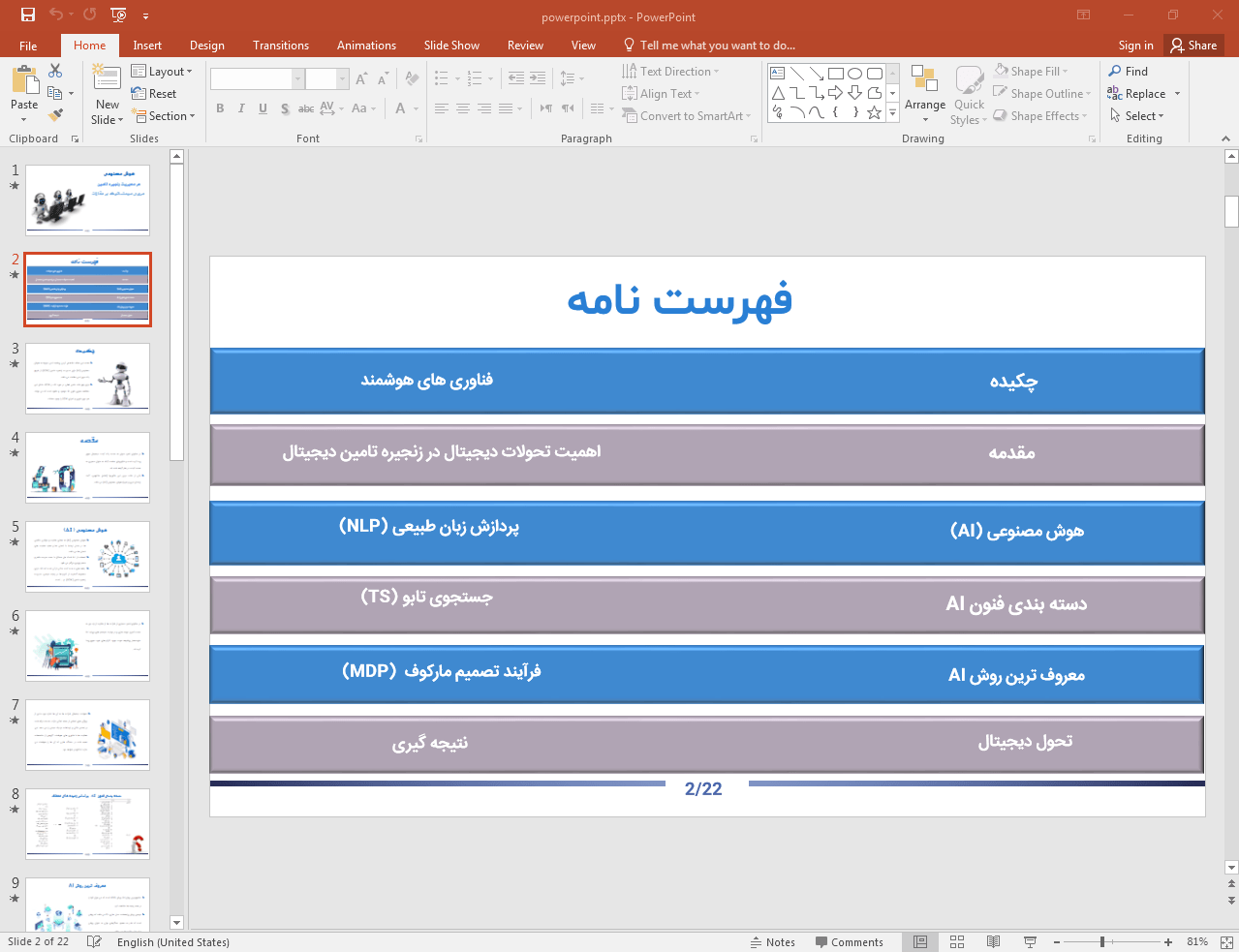The width and height of the screenshot is (1239, 952).
Task: Choose the oval shape in gallery
Action: coord(854,73)
